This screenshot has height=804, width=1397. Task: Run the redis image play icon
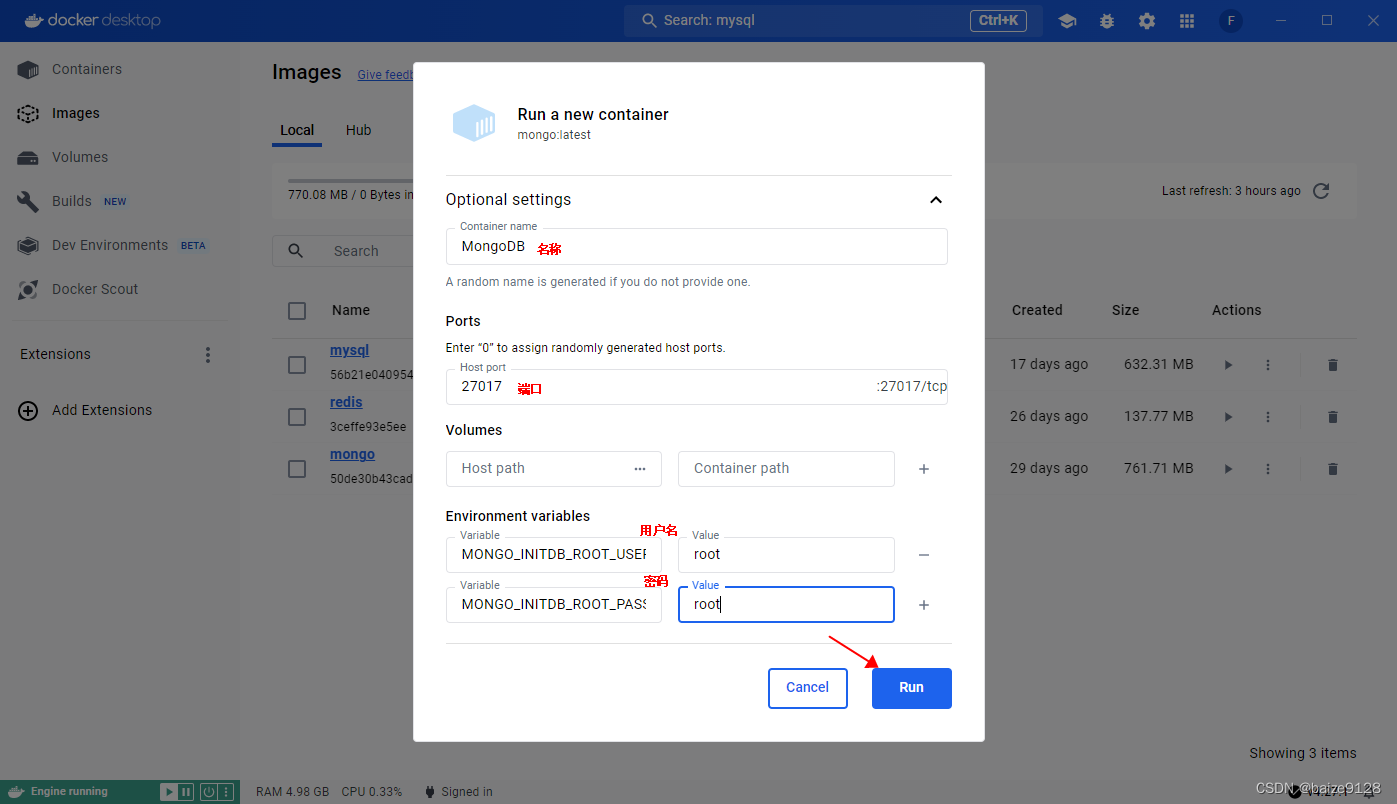pyautogui.click(x=1228, y=417)
